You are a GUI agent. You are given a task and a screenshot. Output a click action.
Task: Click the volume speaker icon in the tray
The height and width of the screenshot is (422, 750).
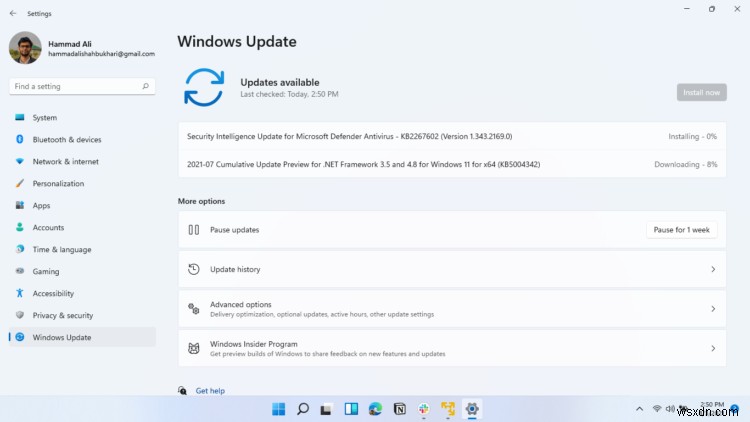coord(670,409)
